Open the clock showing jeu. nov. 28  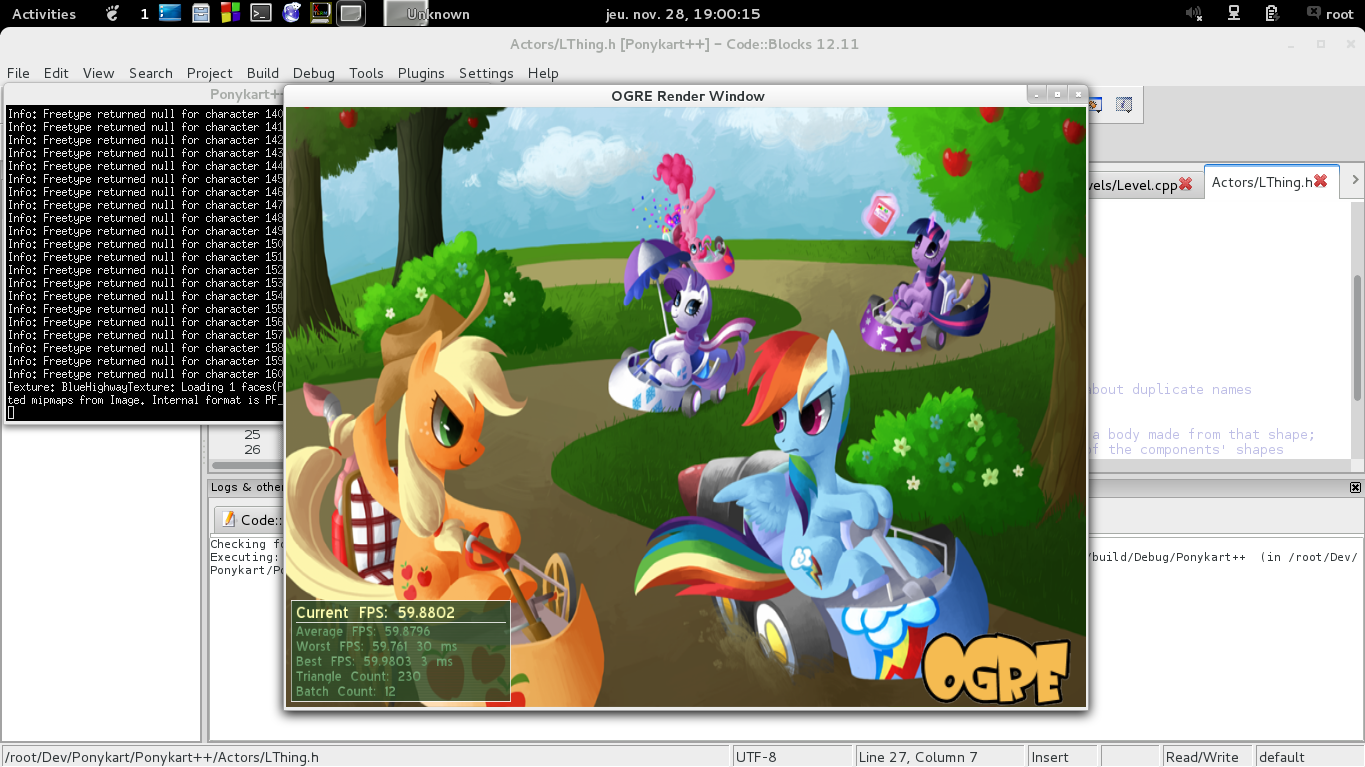pos(683,14)
